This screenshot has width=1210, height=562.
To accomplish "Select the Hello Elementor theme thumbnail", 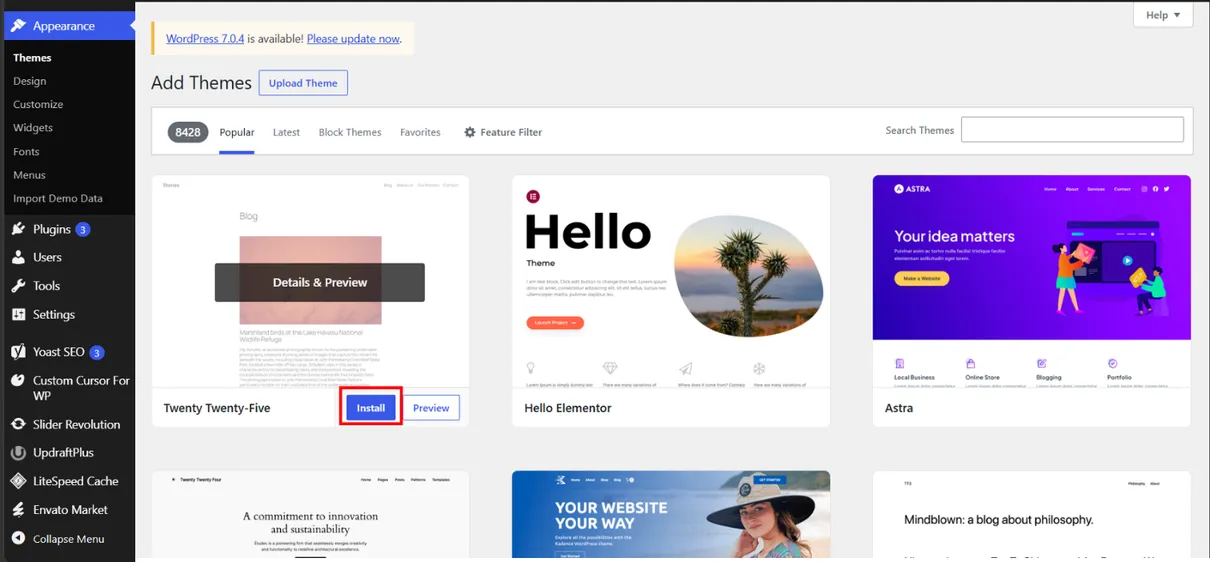I will [671, 282].
